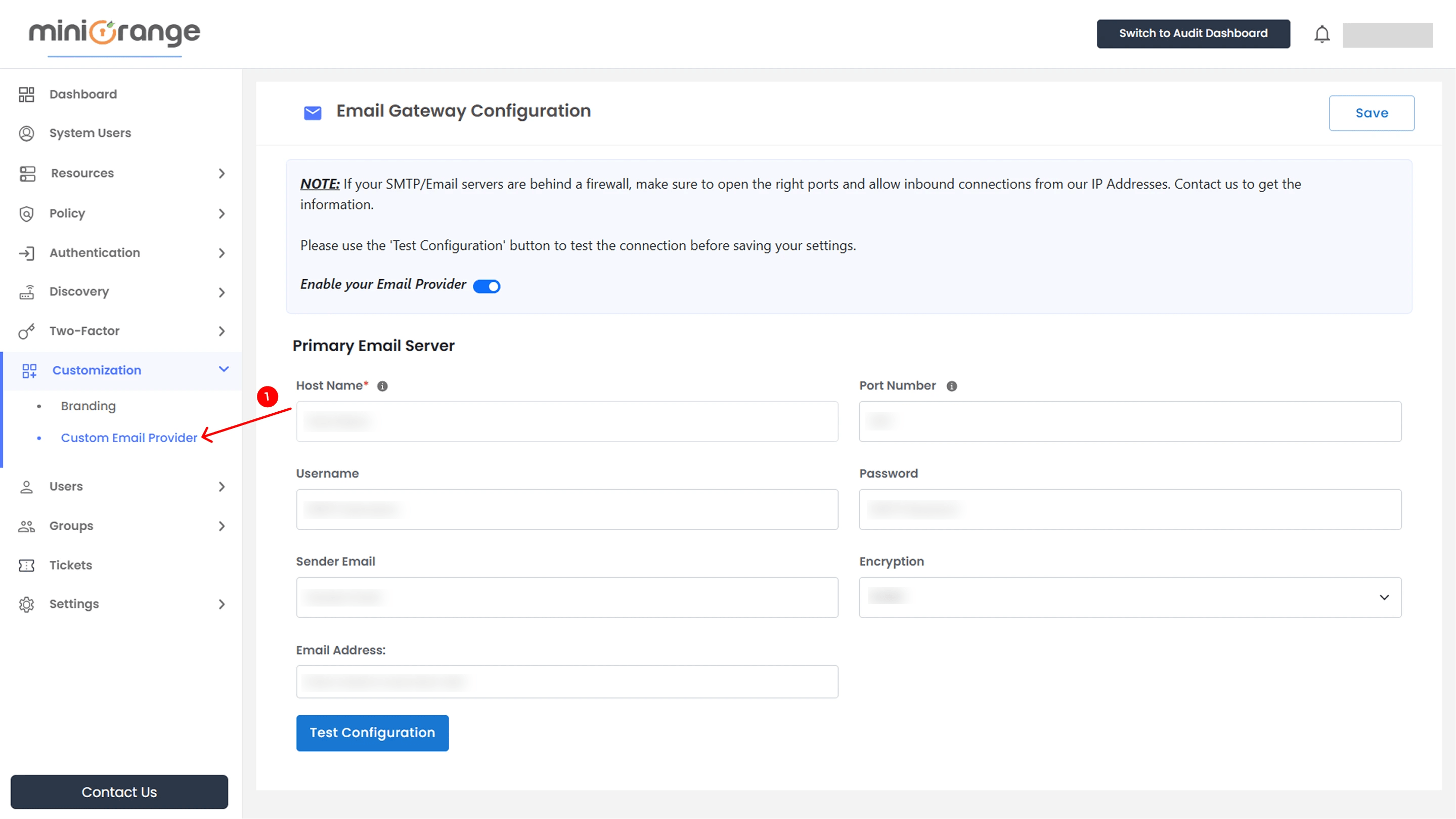Select Custom Email Provider in the sidebar

click(129, 438)
